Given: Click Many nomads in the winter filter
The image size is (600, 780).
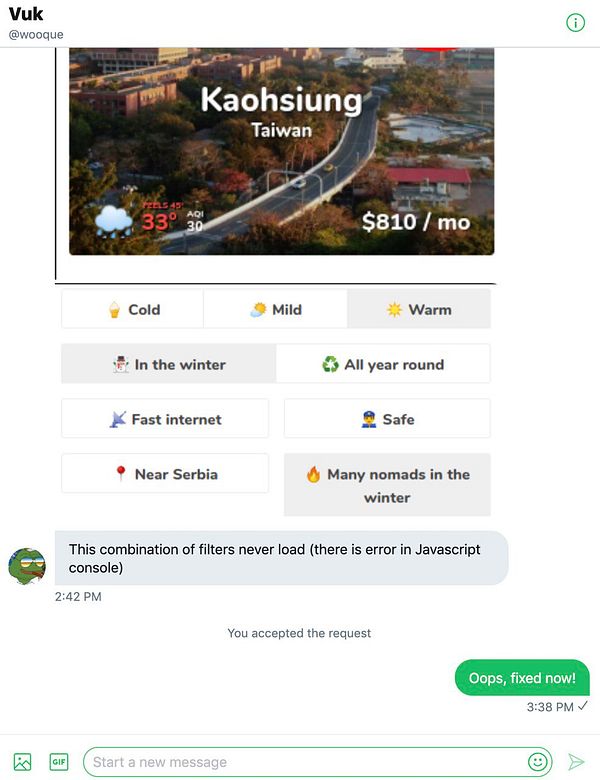Looking at the screenshot, I should [387, 485].
